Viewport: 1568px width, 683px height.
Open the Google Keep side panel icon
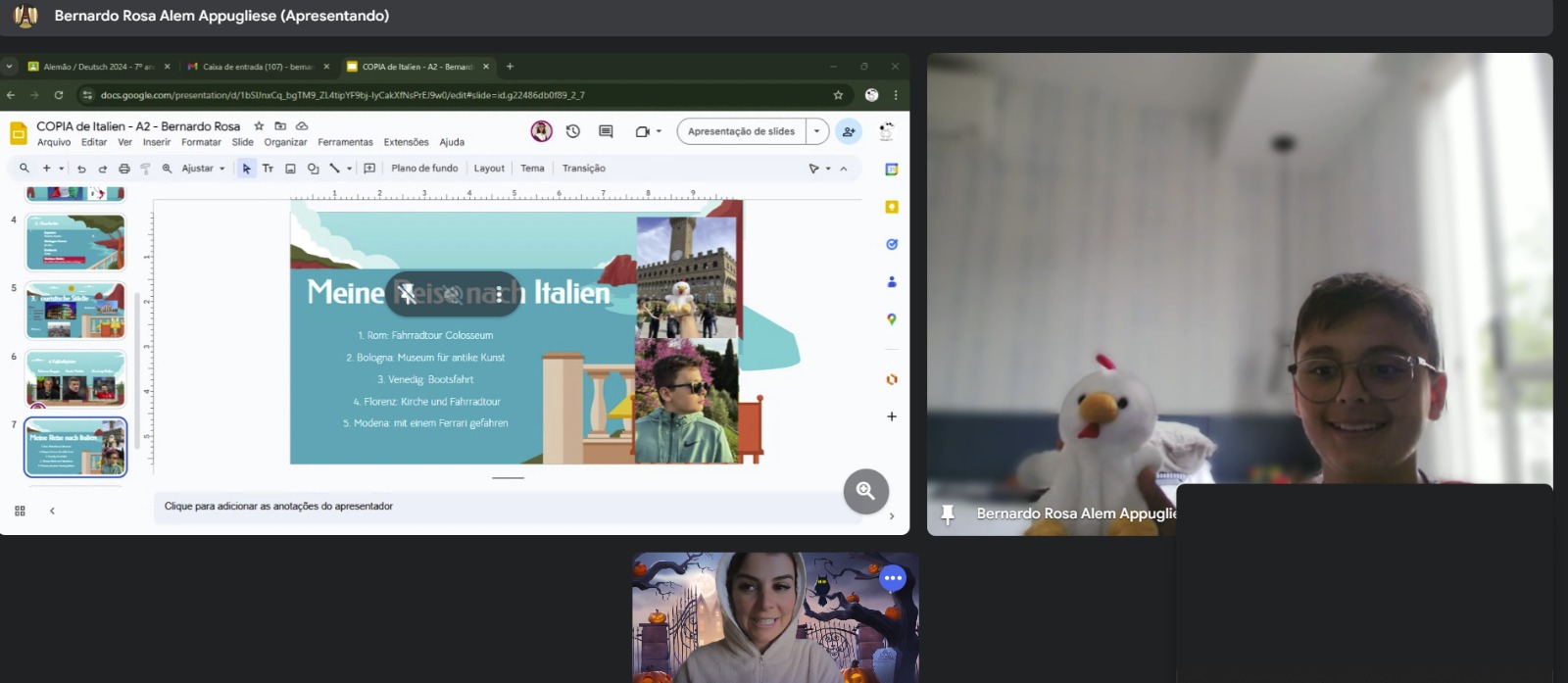coord(892,207)
